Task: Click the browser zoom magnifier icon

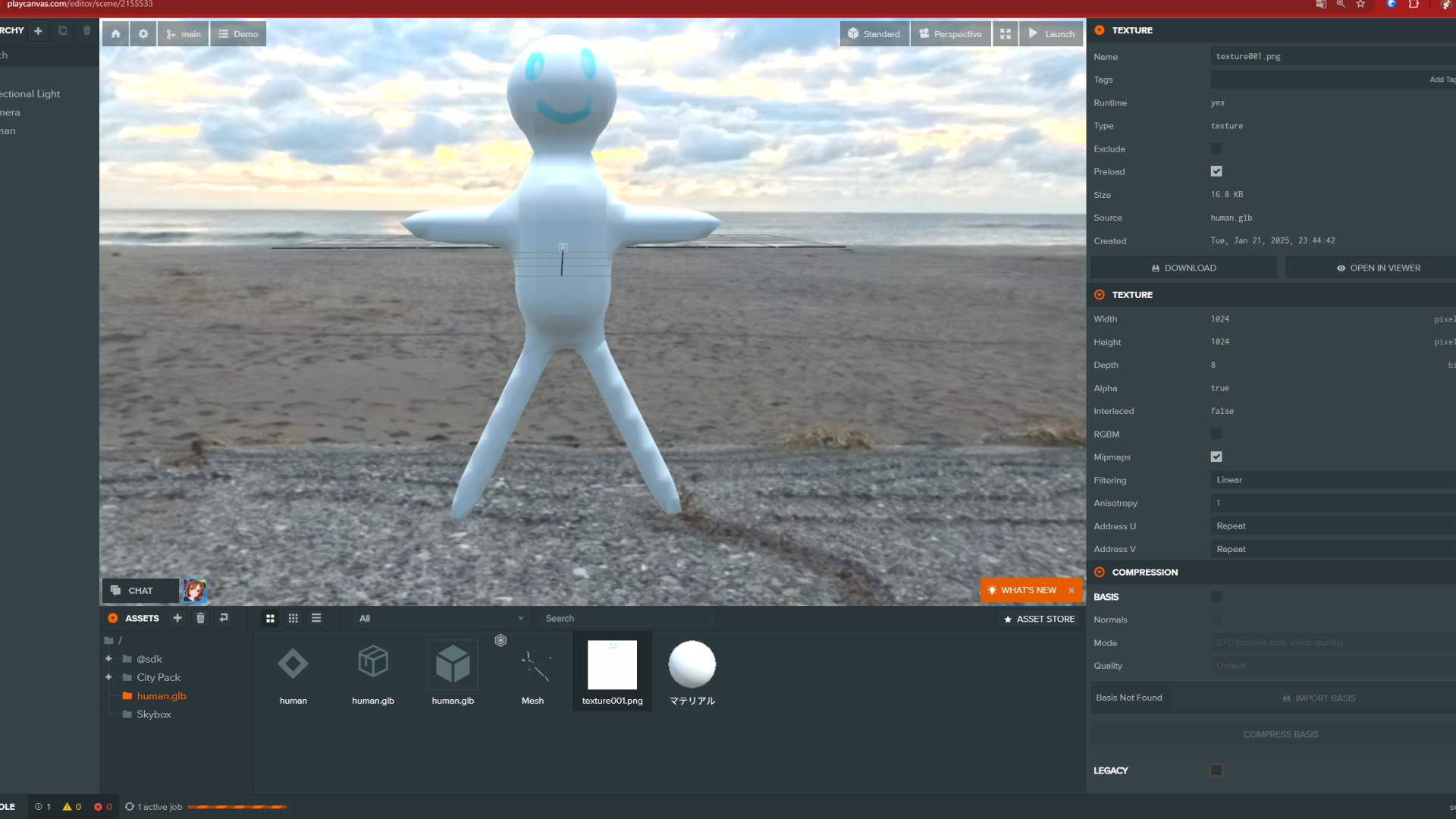Action: pos(1341,5)
